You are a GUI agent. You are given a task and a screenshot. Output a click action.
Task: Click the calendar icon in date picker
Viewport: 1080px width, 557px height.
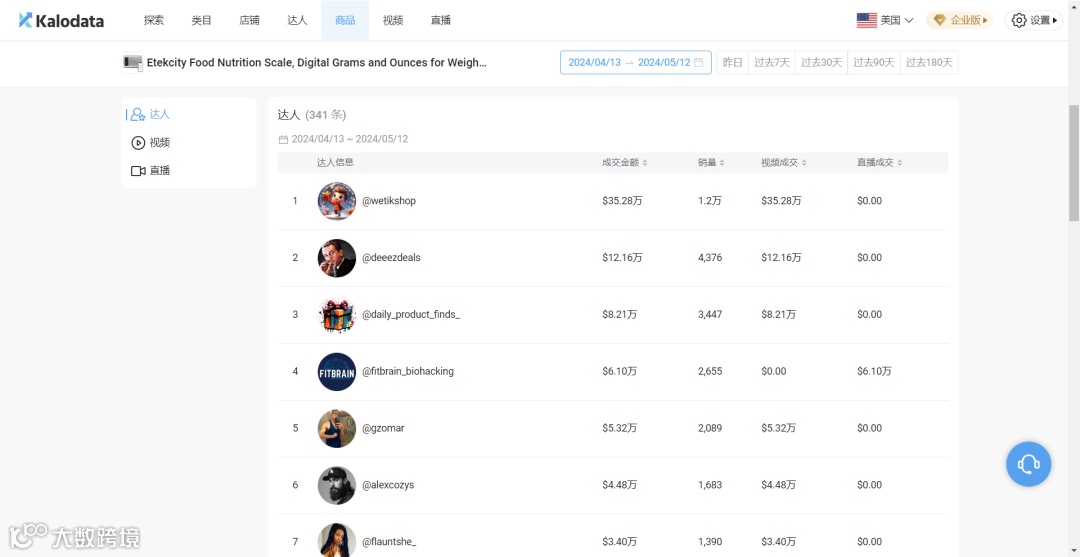[698, 63]
